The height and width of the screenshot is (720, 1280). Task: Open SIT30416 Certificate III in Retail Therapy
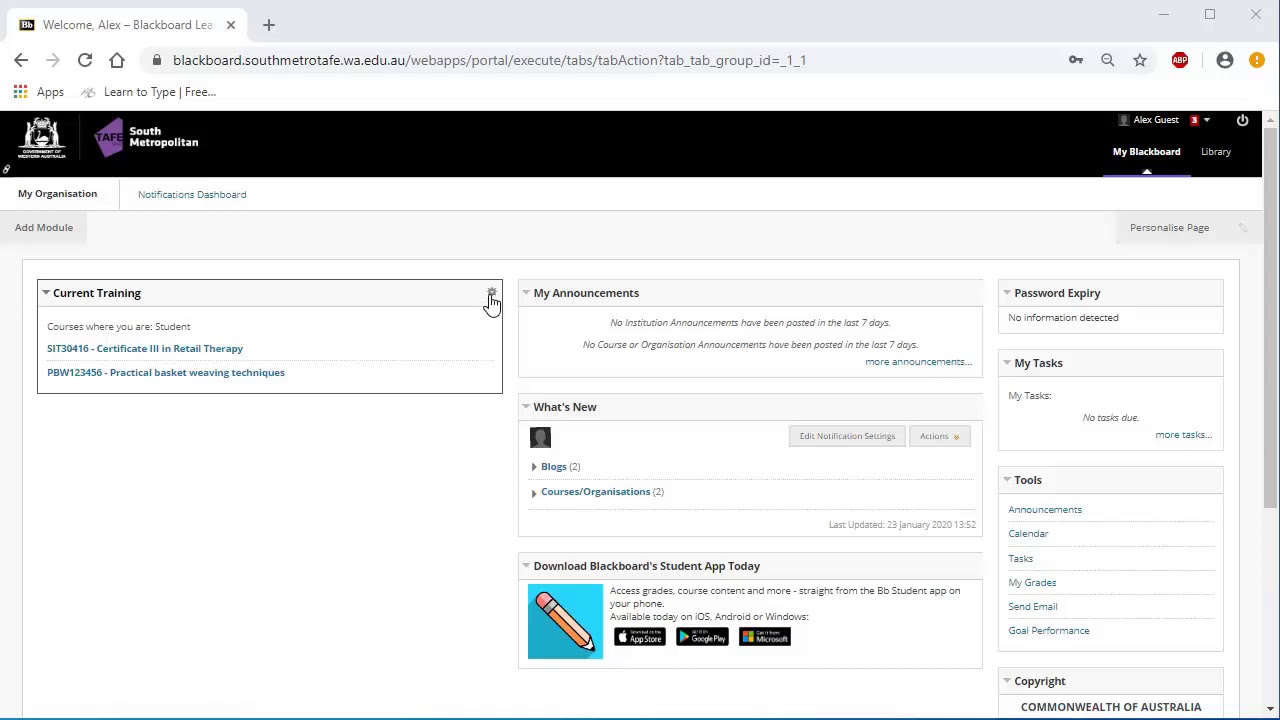click(145, 349)
